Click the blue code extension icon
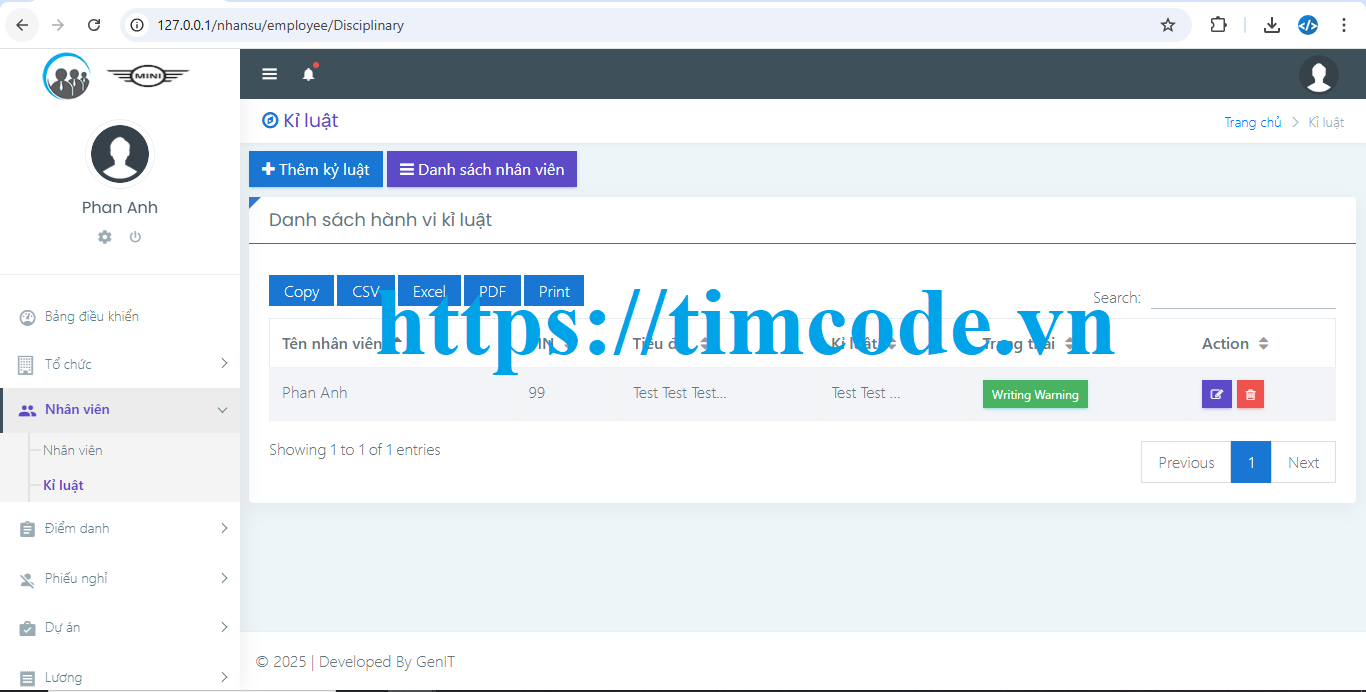Screen dimensions: 1366x692 1308,25
